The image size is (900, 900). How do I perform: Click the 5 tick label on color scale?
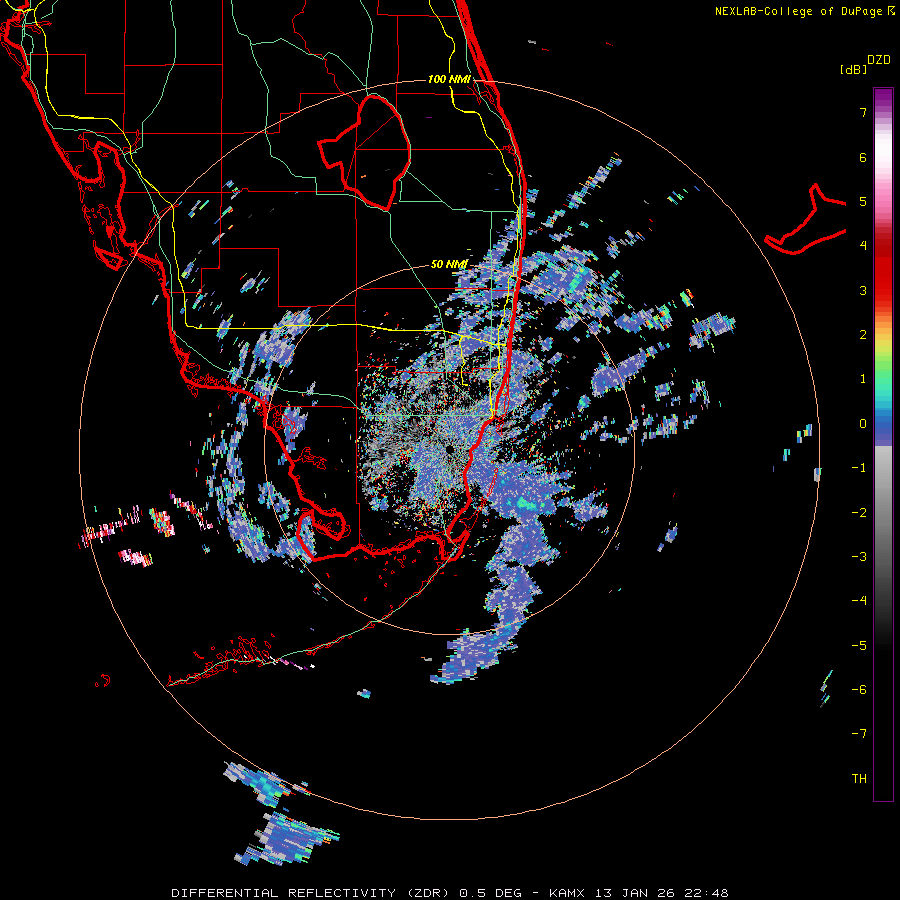[863, 201]
